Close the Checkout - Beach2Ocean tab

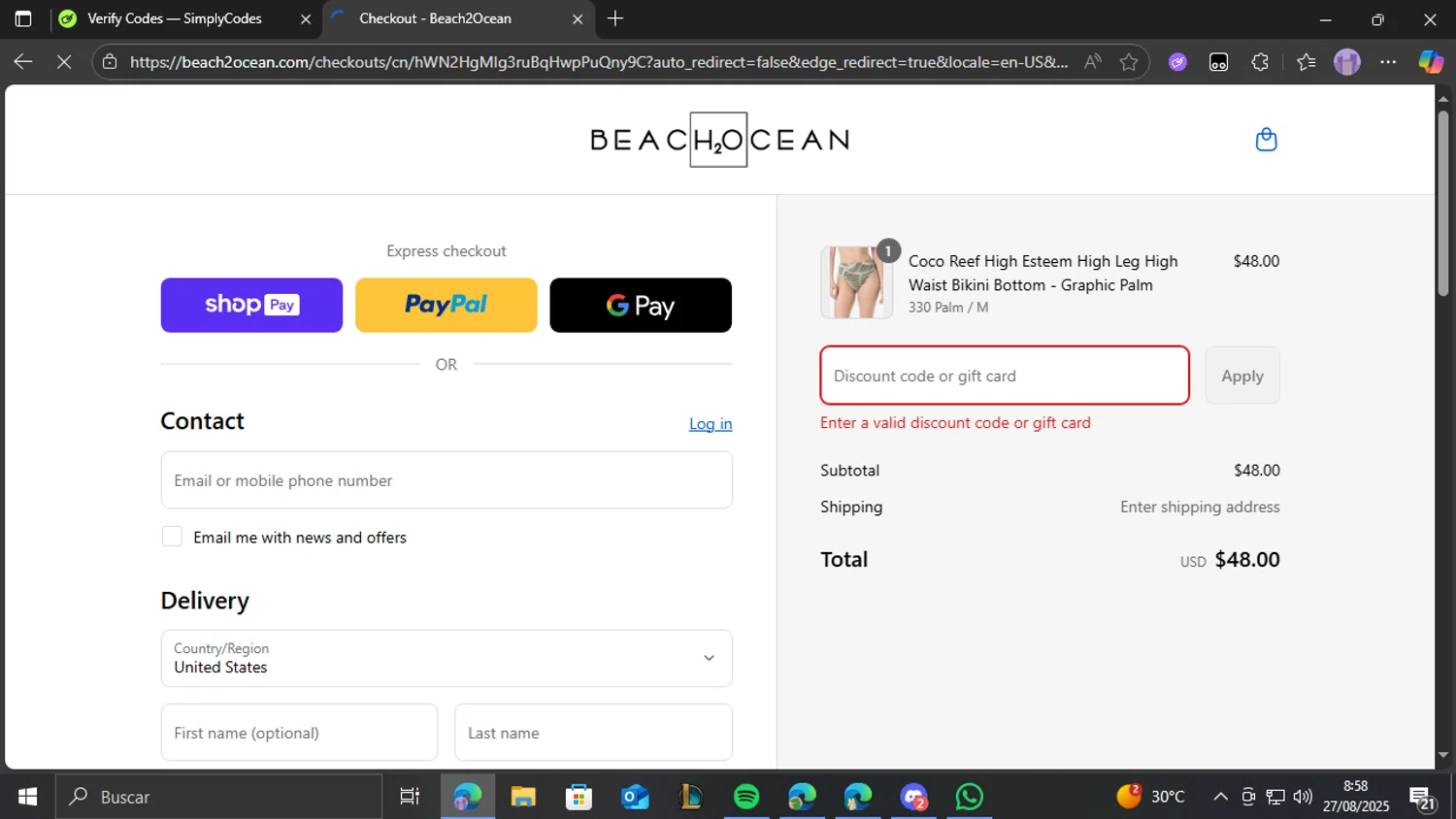(x=578, y=18)
